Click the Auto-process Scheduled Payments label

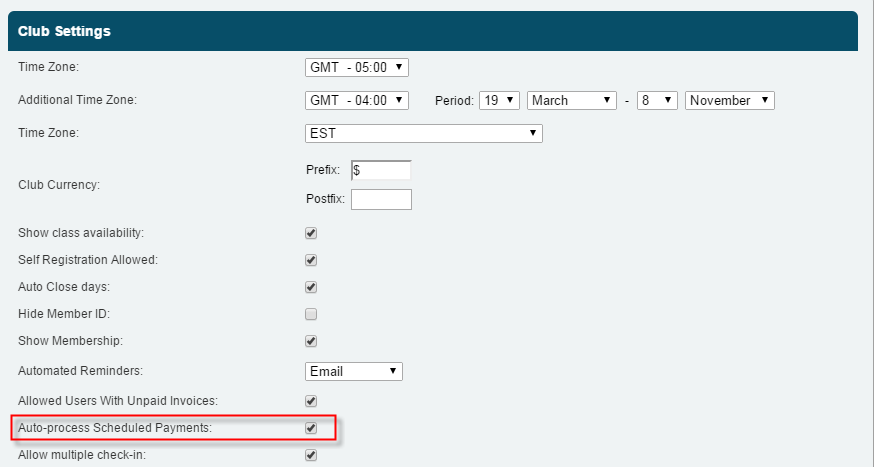115,428
